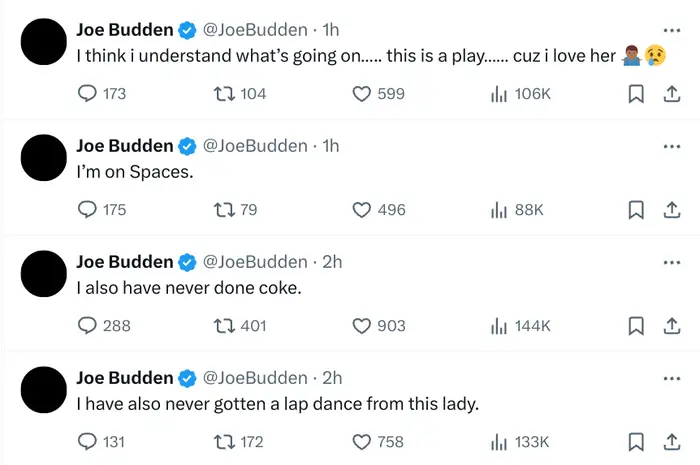This screenshot has height=465, width=700.
Task: Open the 2h timestamp on "lap dance" tweet
Action: [x=332, y=378]
